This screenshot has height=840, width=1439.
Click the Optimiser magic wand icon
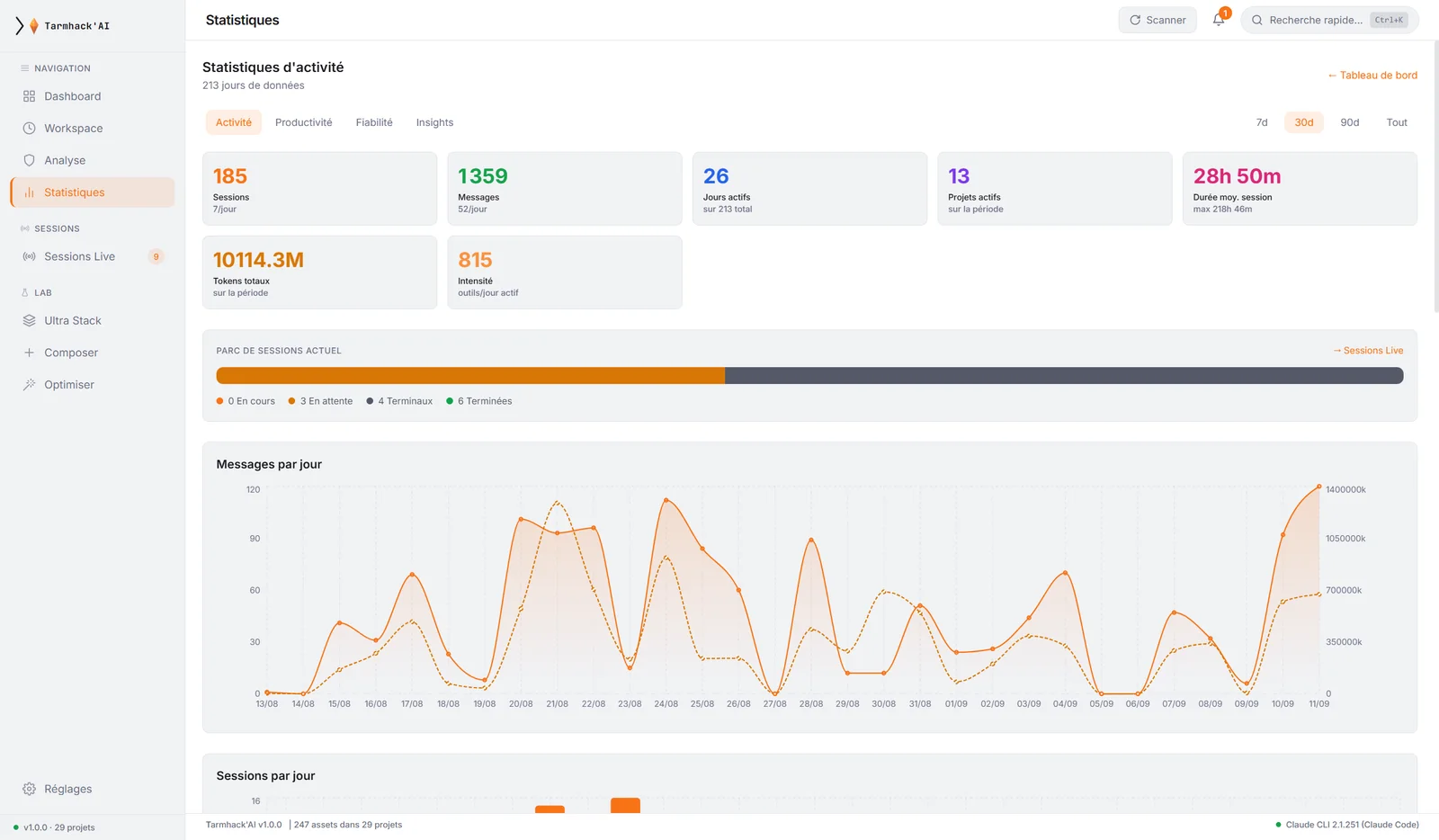(29, 384)
